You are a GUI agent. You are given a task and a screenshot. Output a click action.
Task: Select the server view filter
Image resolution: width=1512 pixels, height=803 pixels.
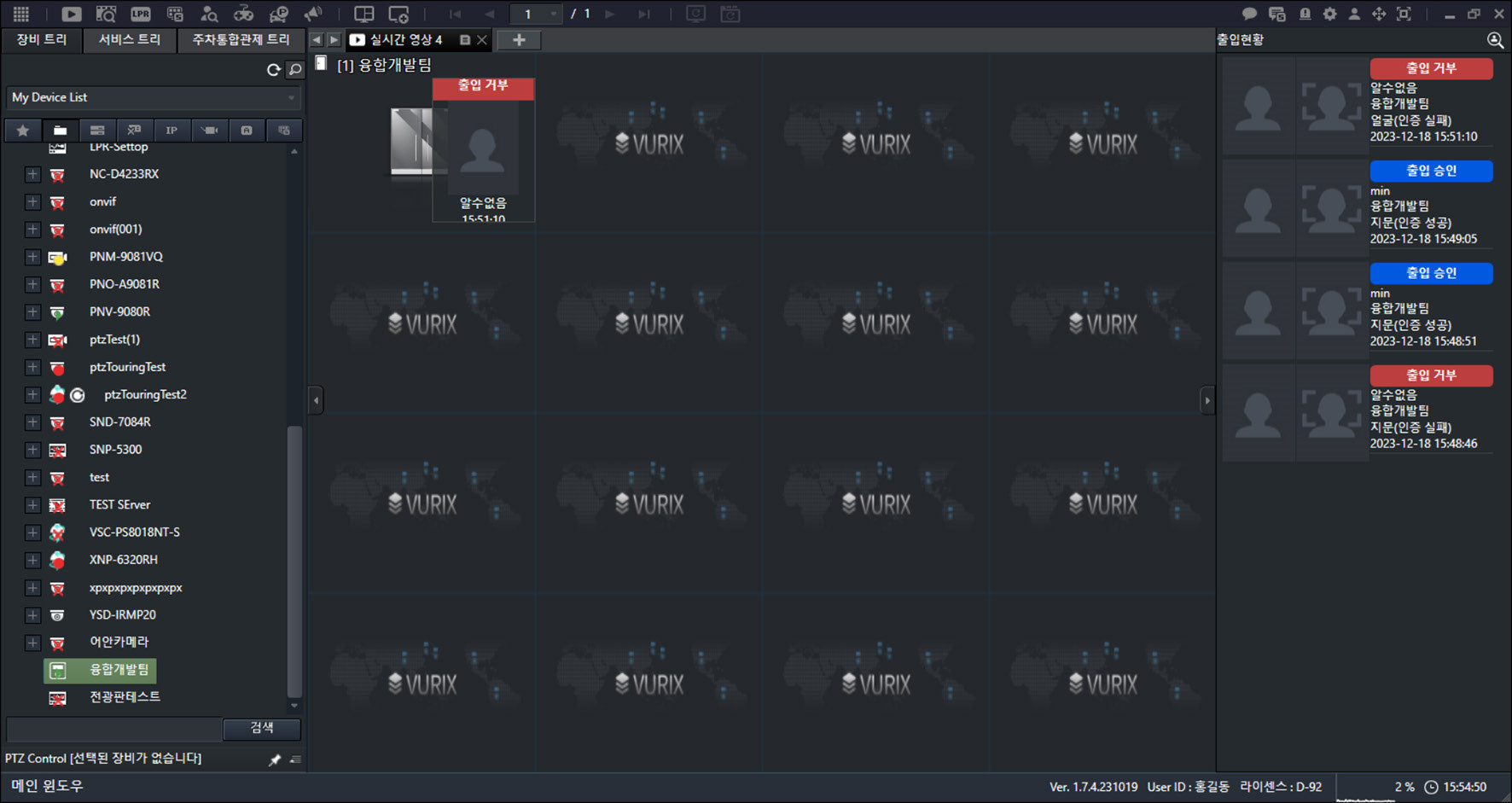point(97,131)
